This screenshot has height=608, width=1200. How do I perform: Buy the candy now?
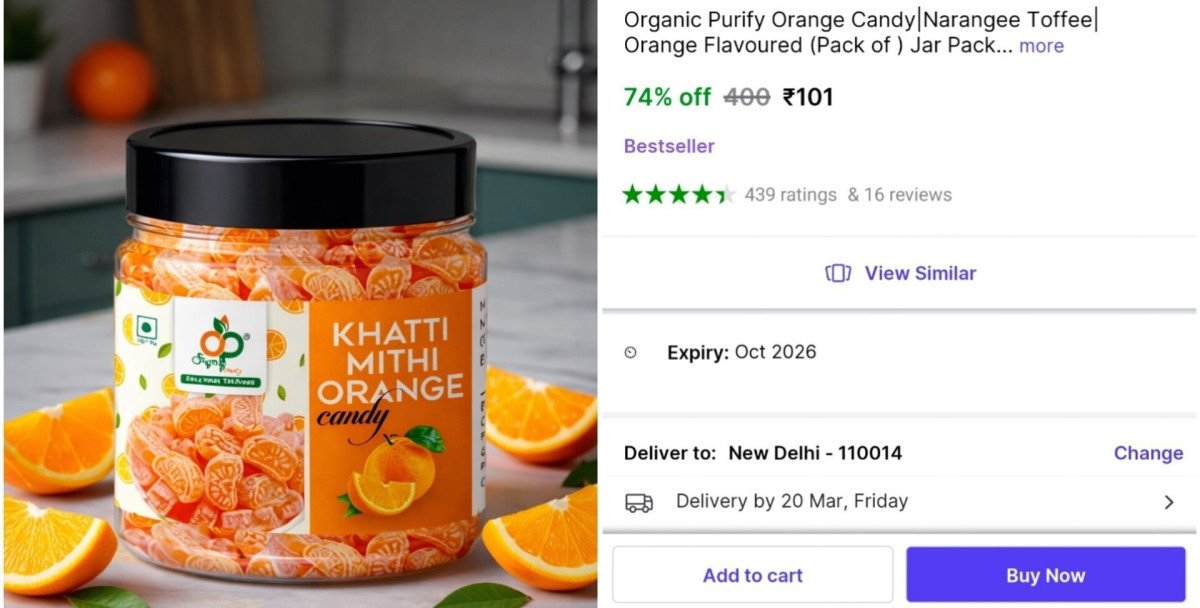[1045, 574]
